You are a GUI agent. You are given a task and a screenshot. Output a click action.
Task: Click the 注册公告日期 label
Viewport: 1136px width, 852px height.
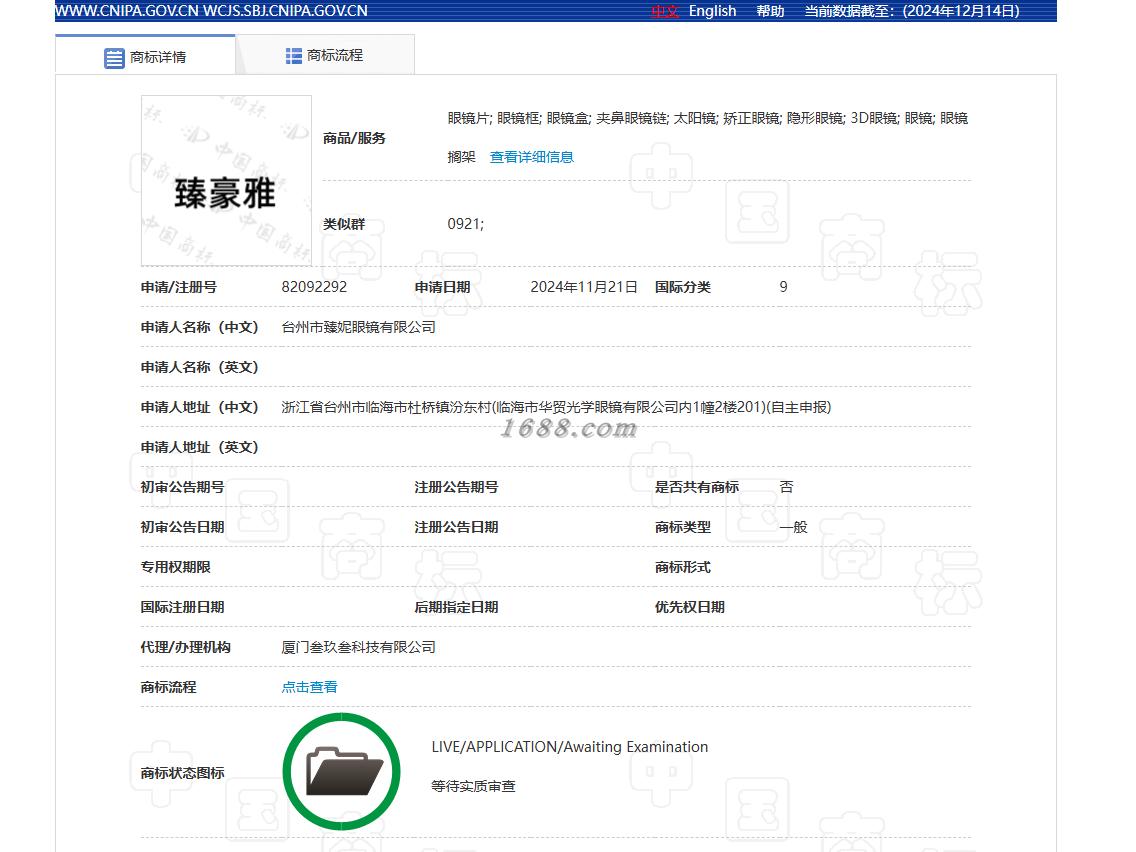coord(456,527)
